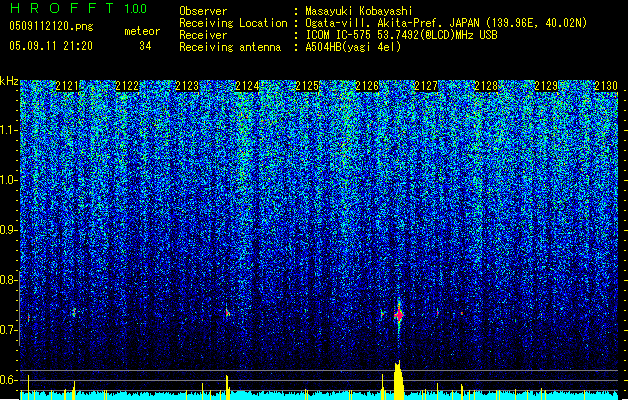Screen dimensions: 629x400
Task: Click the ICOM IC-575 receiver text
Action: point(401,35)
